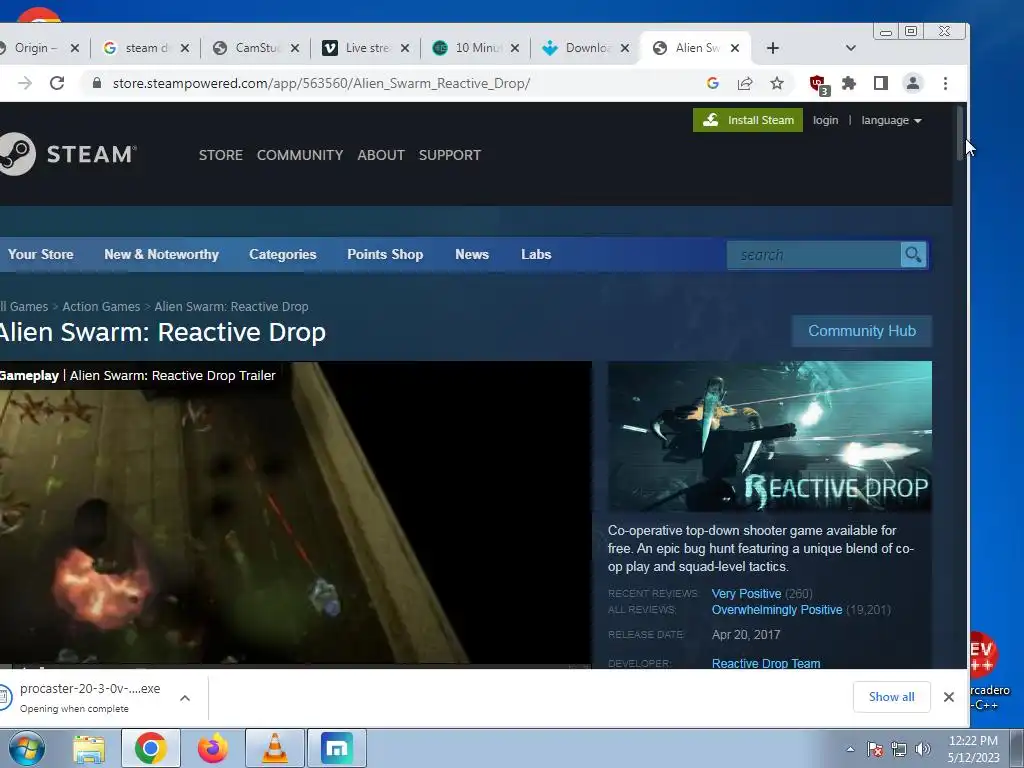The height and width of the screenshot is (768, 1024).
Task: Toggle the Chrome side panel icon
Action: (880, 83)
